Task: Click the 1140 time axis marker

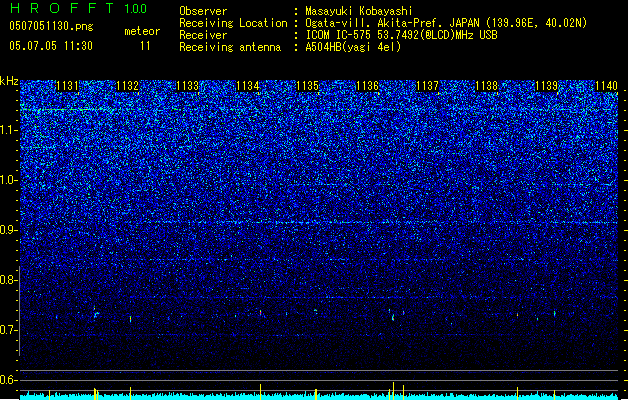Action: (607, 86)
